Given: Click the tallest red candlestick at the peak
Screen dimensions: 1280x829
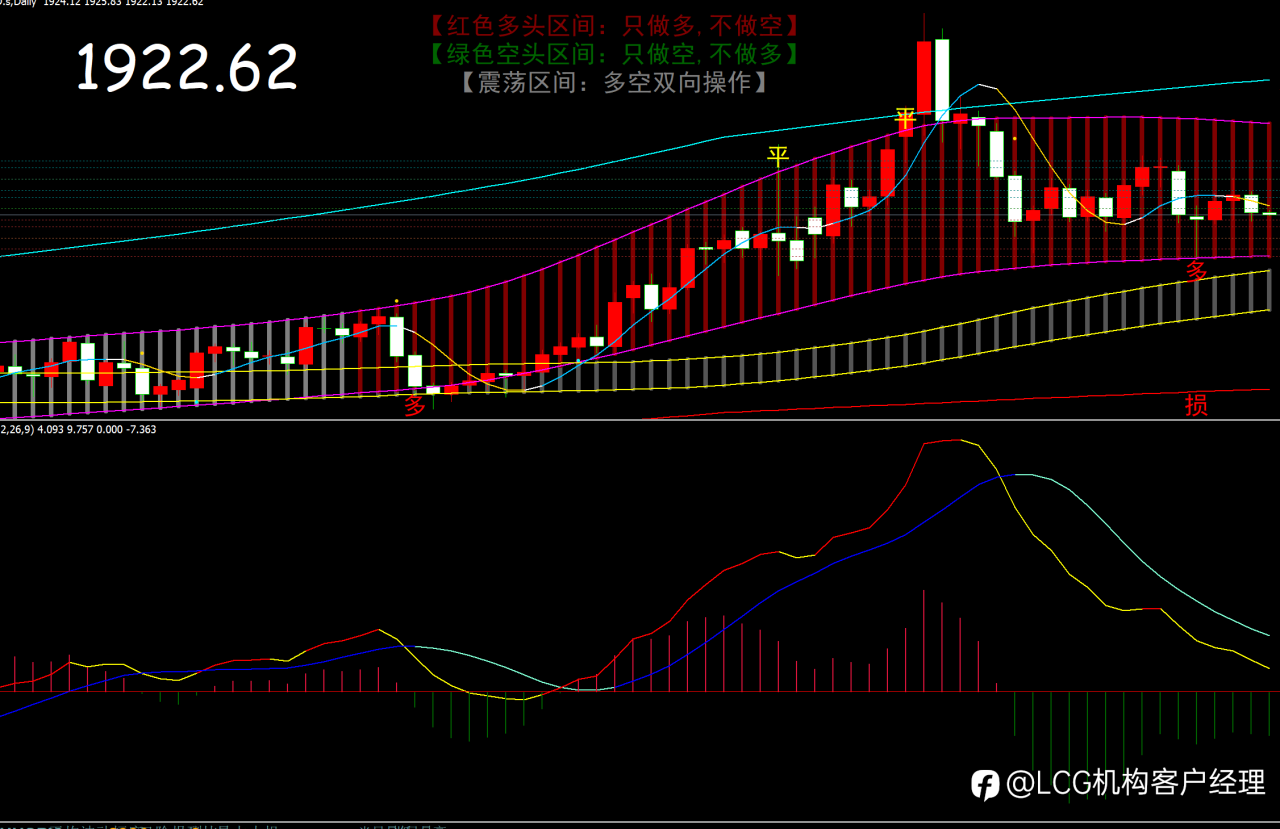Looking at the screenshot, I should click(925, 77).
